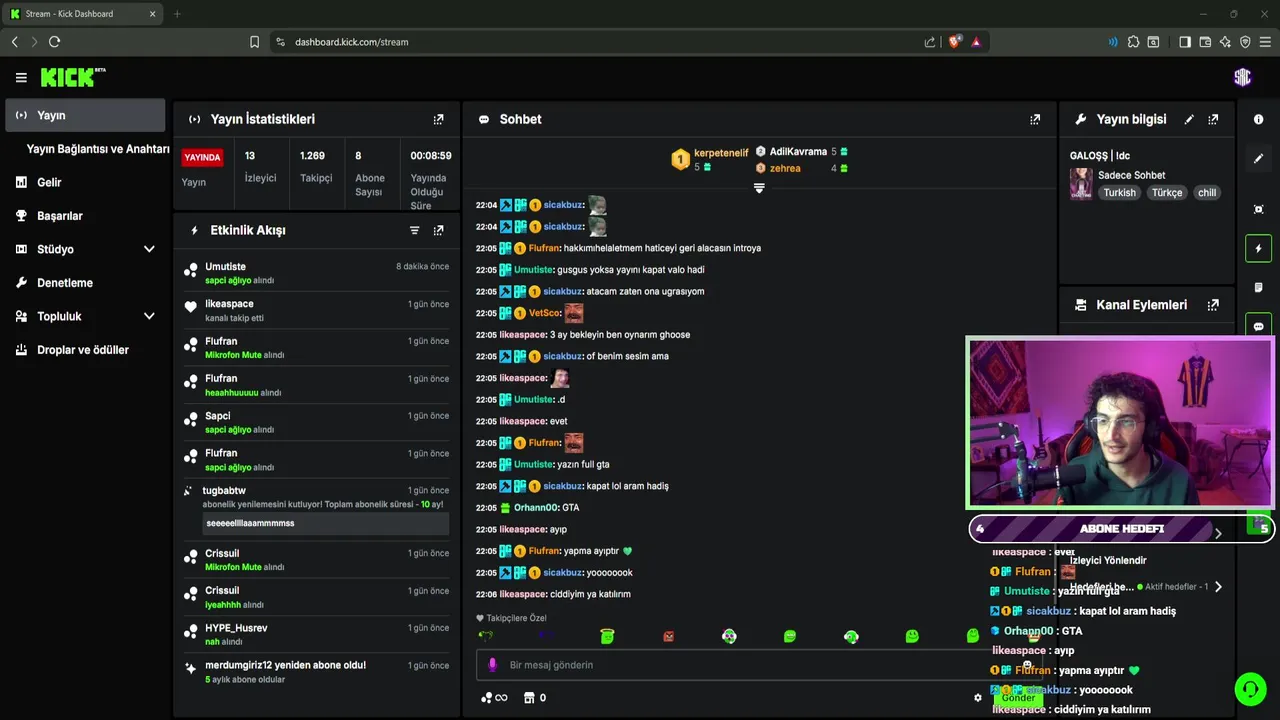Open the Etkinlik Akışı filter icon
Viewport: 1280px width, 720px height.
[x=414, y=230]
